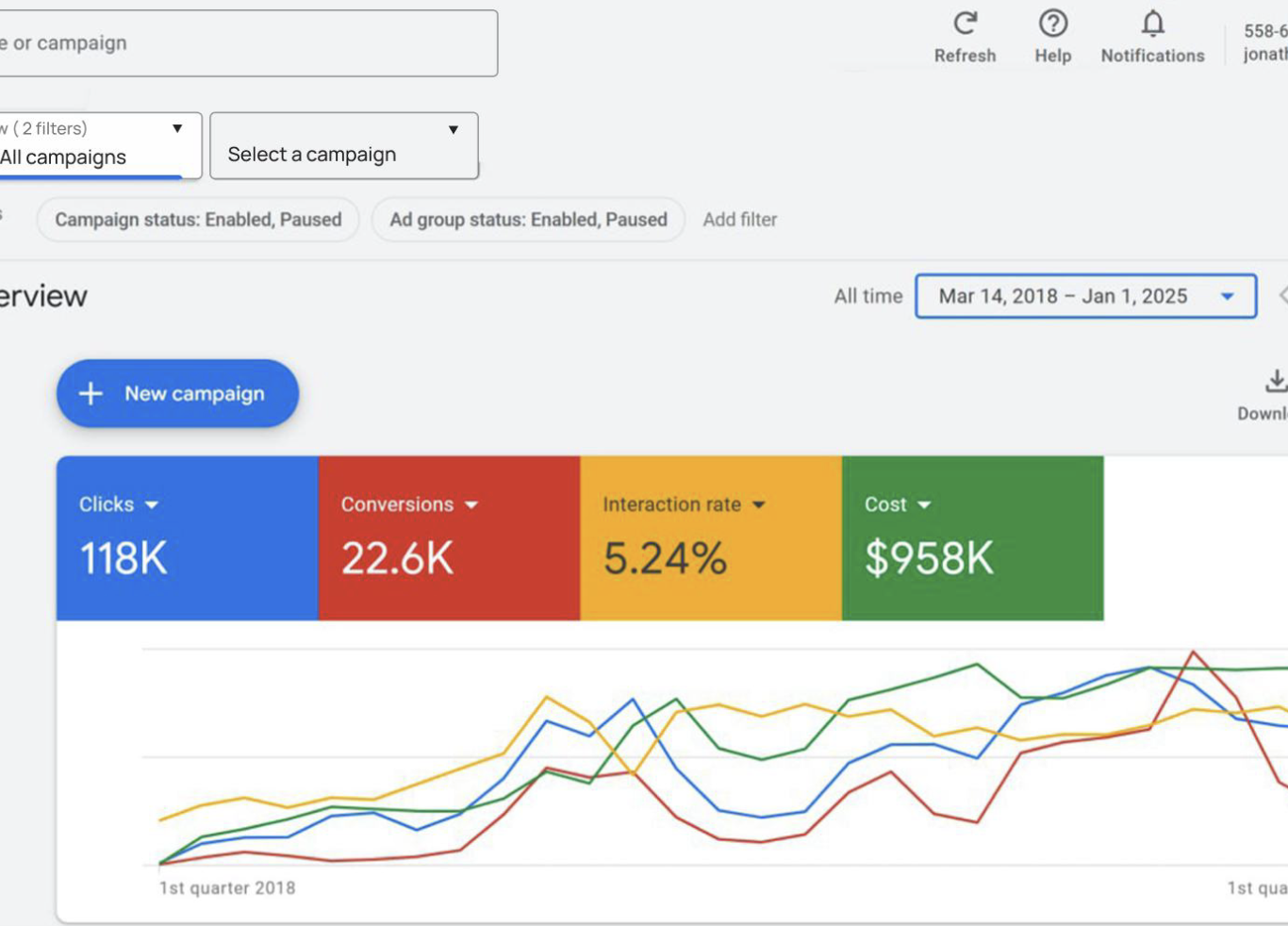The width and height of the screenshot is (1288, 926).
Task: Click the New campaign button
Action: pos(177,393)
